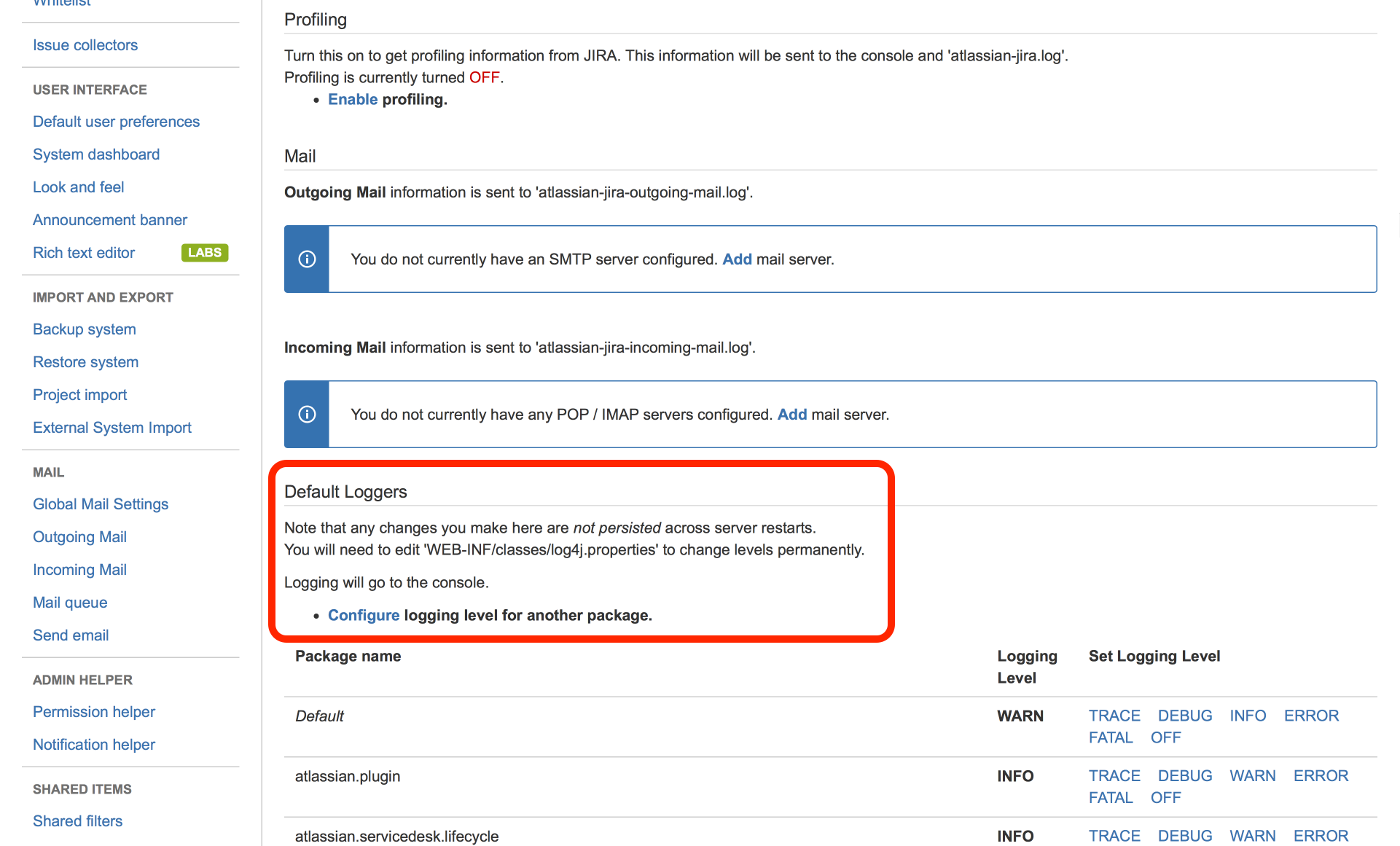
Task: Open the Mail queue page
Action: (x=69, y=602)
